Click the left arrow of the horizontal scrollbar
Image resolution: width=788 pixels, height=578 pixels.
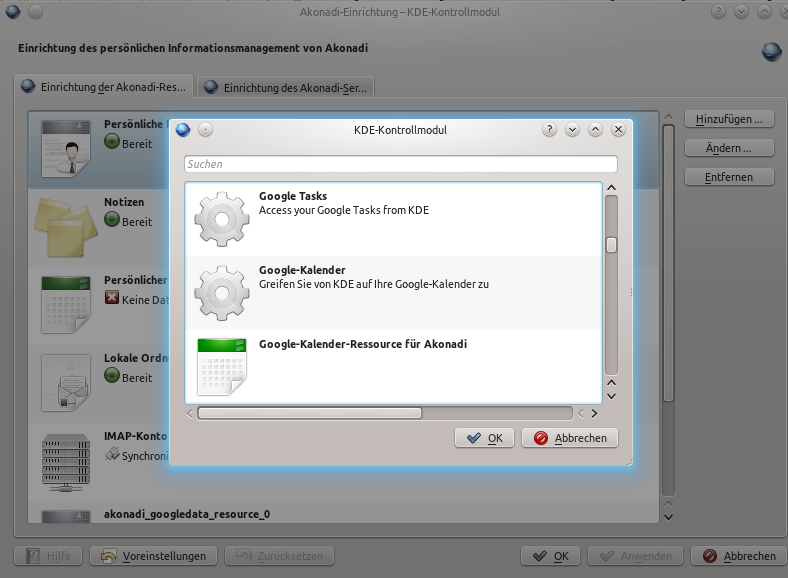click(x=189, y=414)
